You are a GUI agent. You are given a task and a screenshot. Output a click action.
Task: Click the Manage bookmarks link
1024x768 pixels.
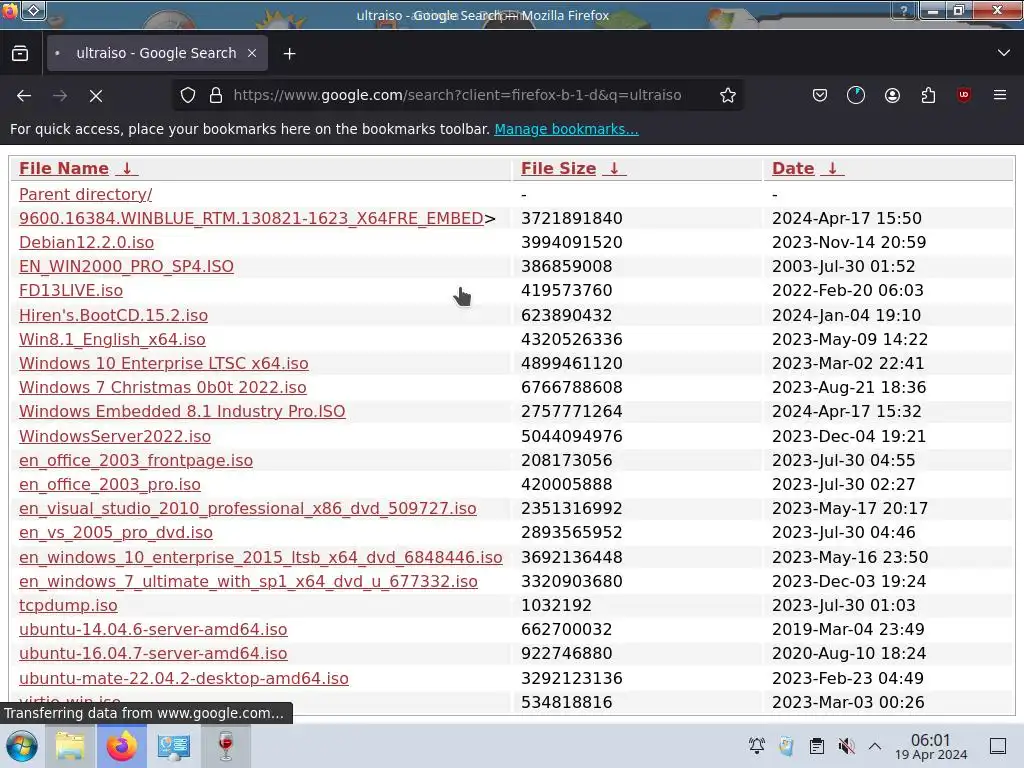[x=566, y=129]
